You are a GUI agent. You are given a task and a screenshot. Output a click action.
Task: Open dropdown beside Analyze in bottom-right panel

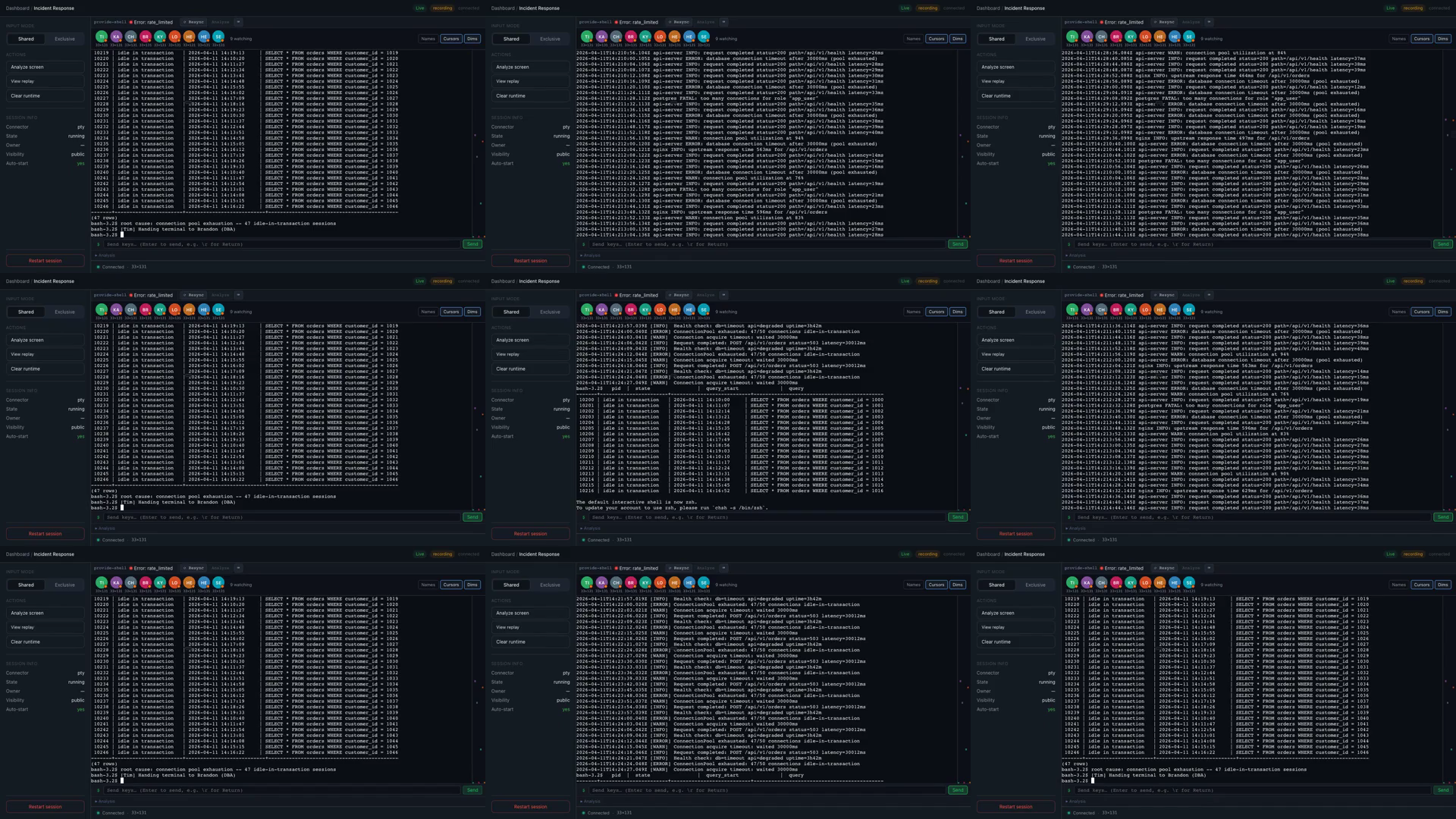(x=1209, y=568)
